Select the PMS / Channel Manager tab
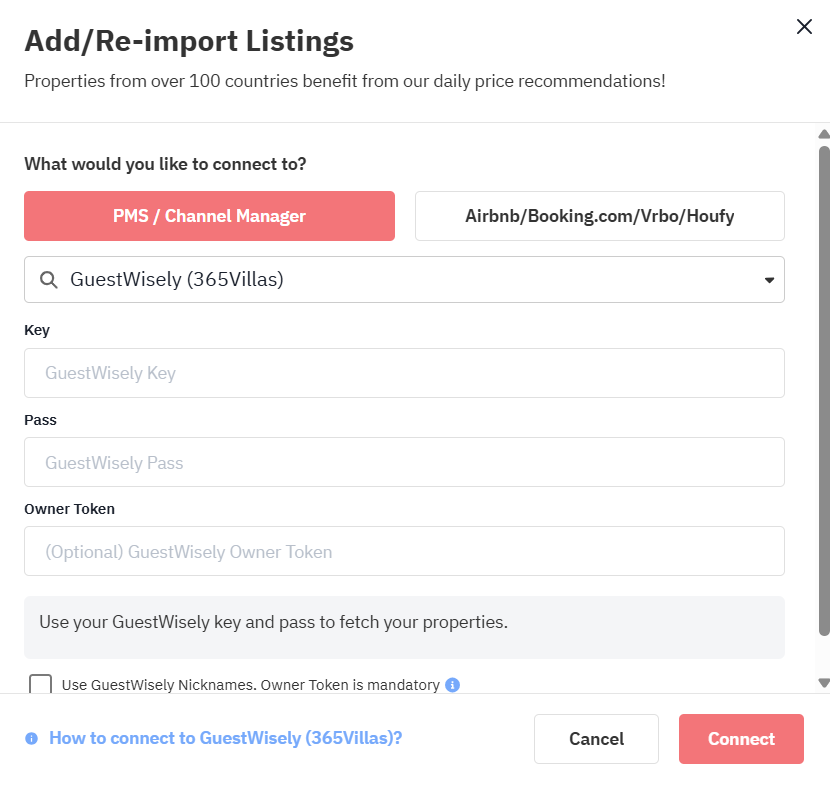The width and height of the screenshot is (830, 786). (209, 216)
